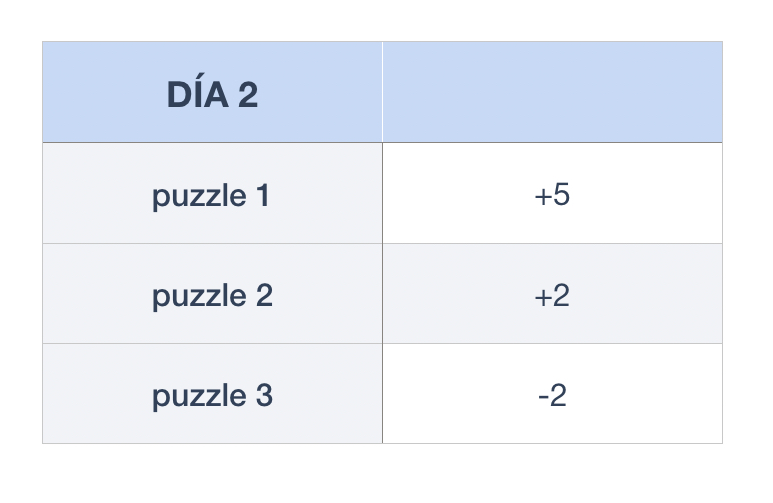Select the puzzle 3 row label cell
Image resolution: width=773 pixels, height=503 pixels.
(x=212, y=394)
